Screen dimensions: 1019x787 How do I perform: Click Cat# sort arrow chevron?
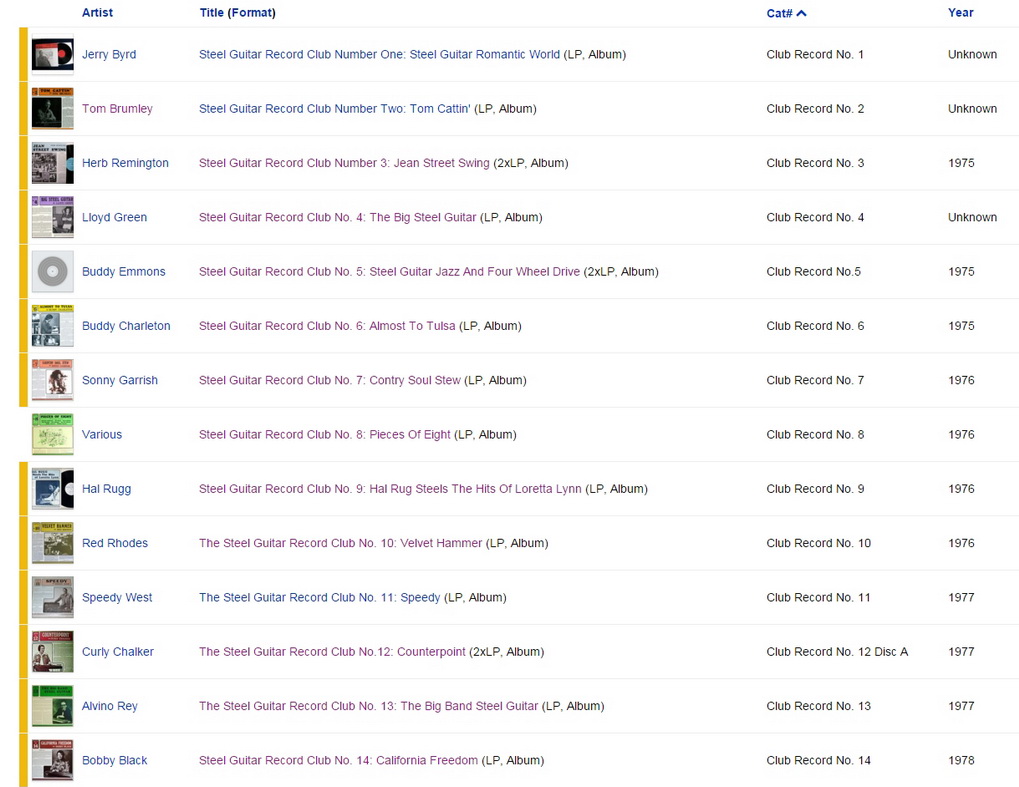pos(801,13)
